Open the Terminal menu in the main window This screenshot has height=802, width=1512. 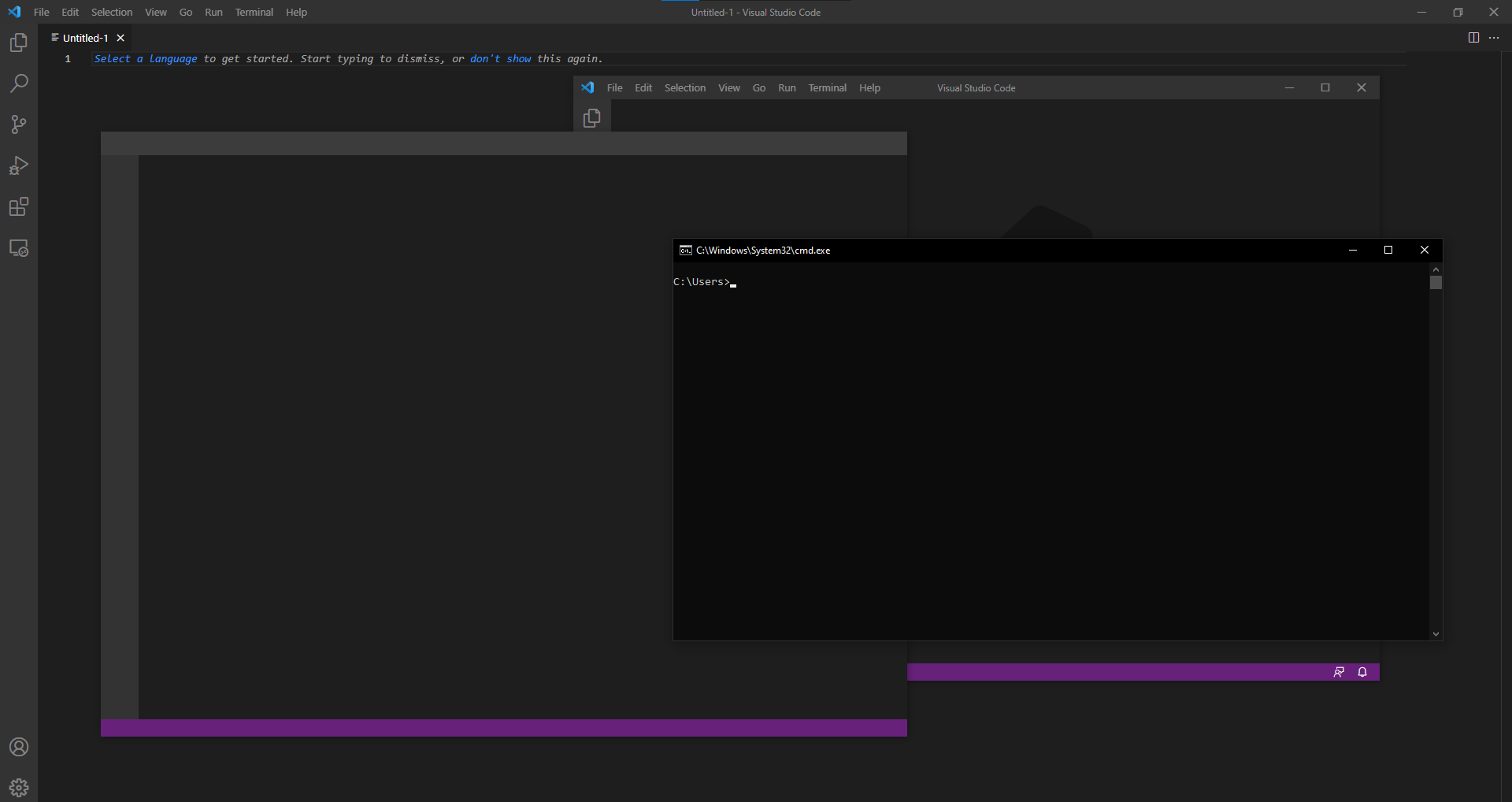click(x=254, y=12)
